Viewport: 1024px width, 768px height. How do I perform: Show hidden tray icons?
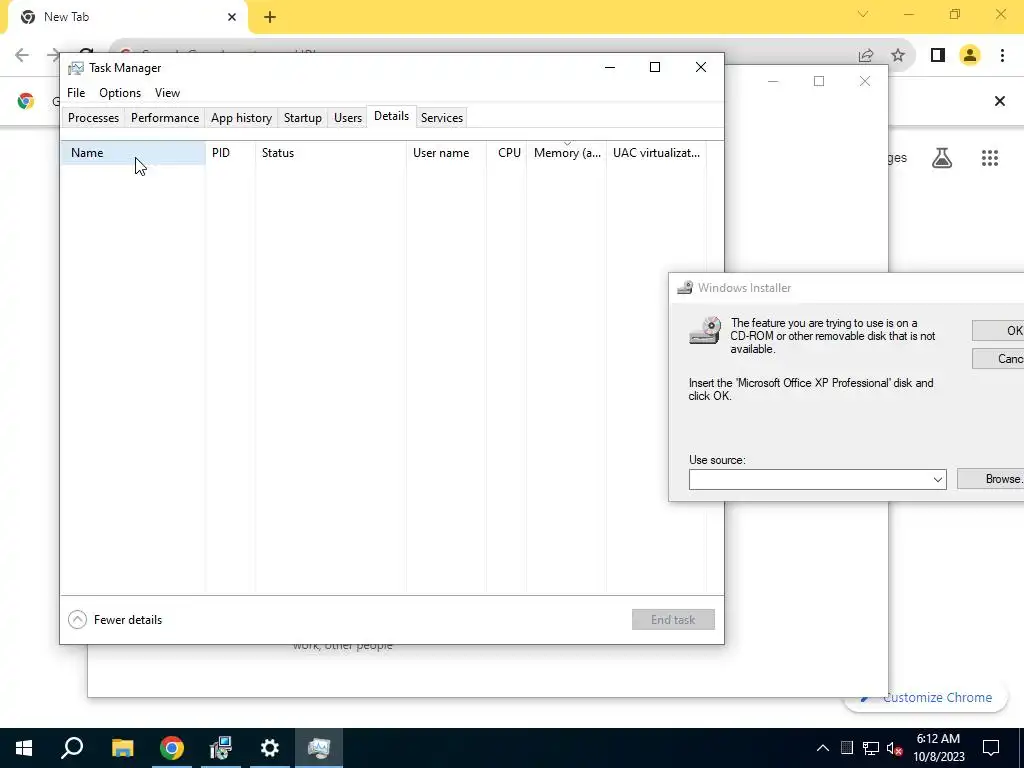823,748
